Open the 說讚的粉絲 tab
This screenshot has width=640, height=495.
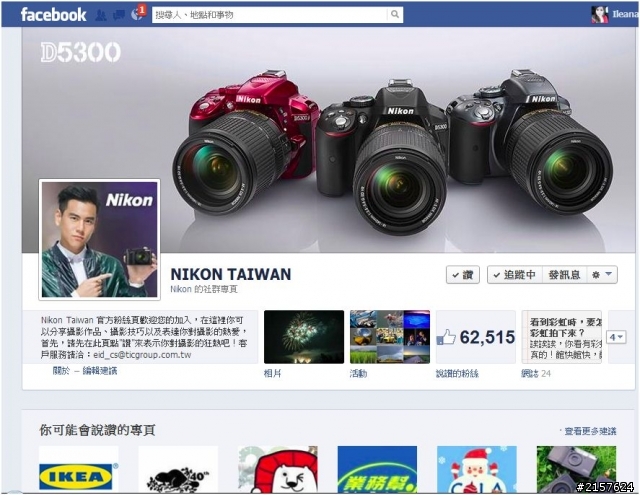[x=457, y=373]
